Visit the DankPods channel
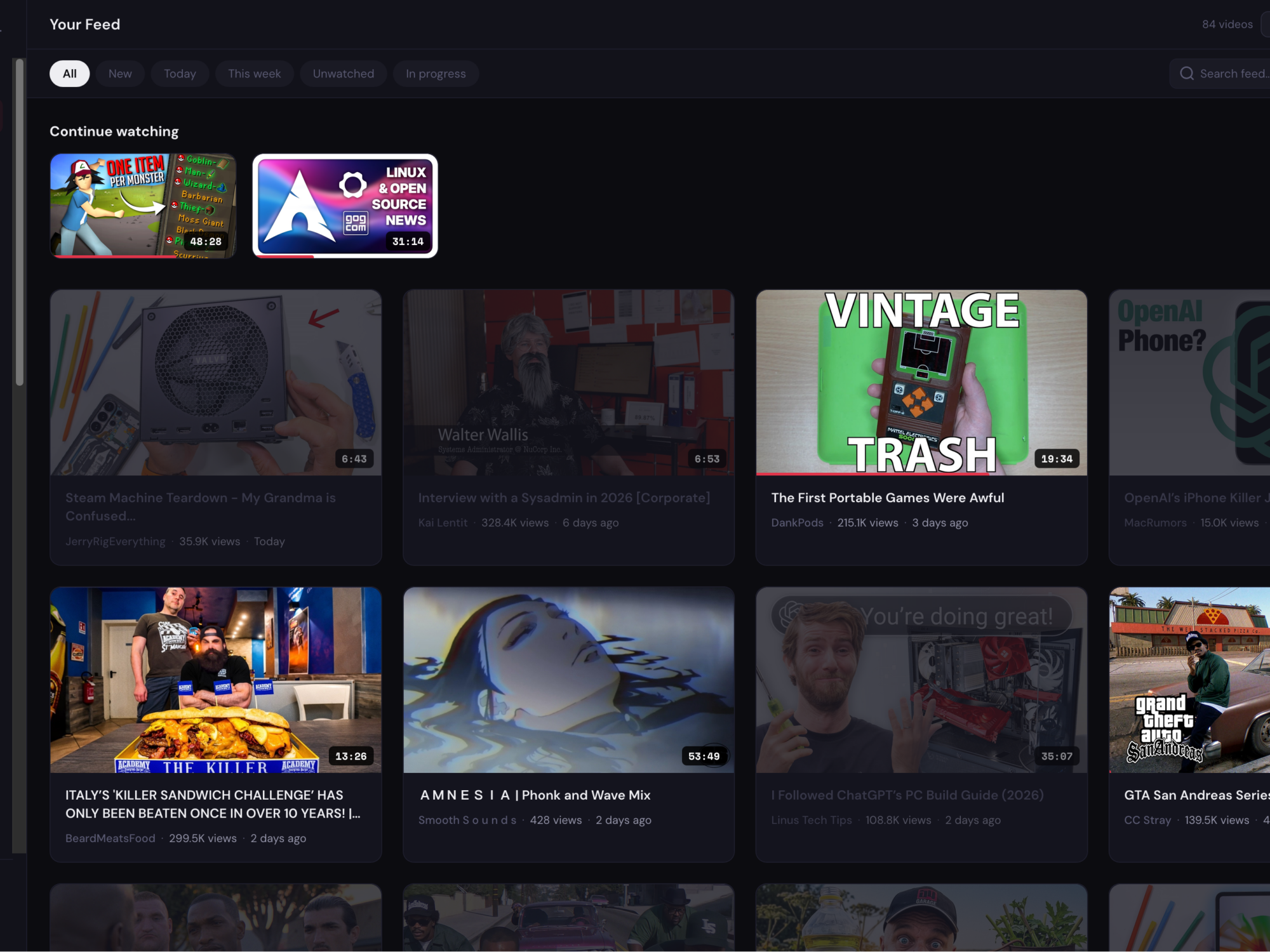1270x952 pixels. (x=797, y=523)
